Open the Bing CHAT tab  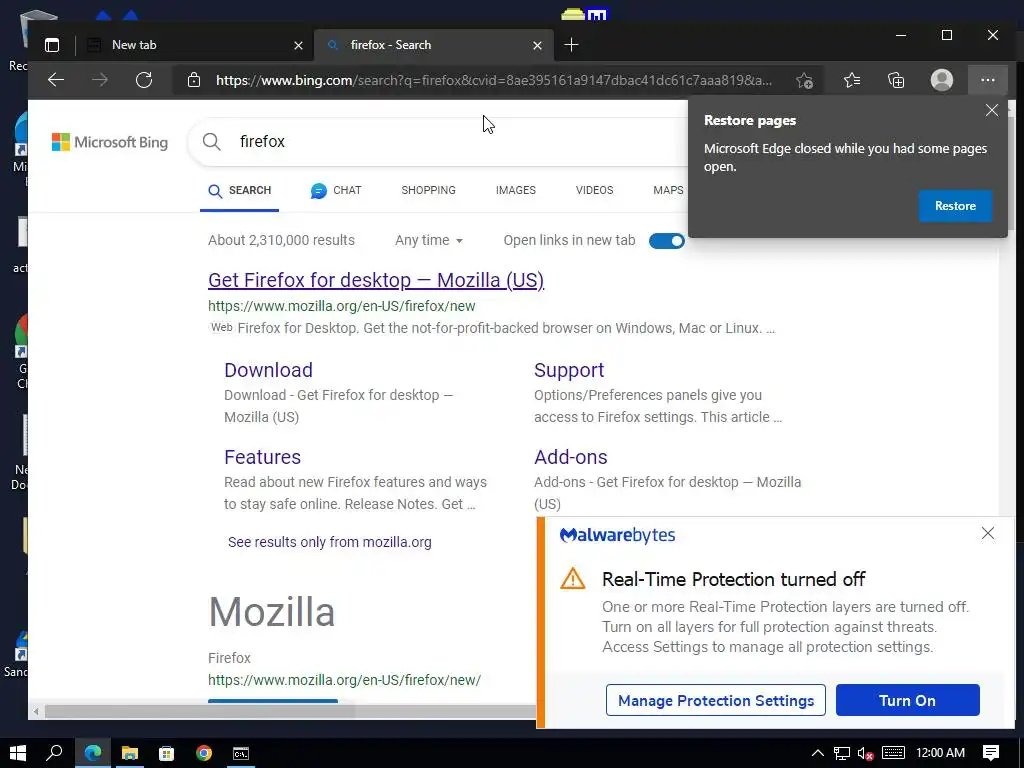[x=336, y=191]
